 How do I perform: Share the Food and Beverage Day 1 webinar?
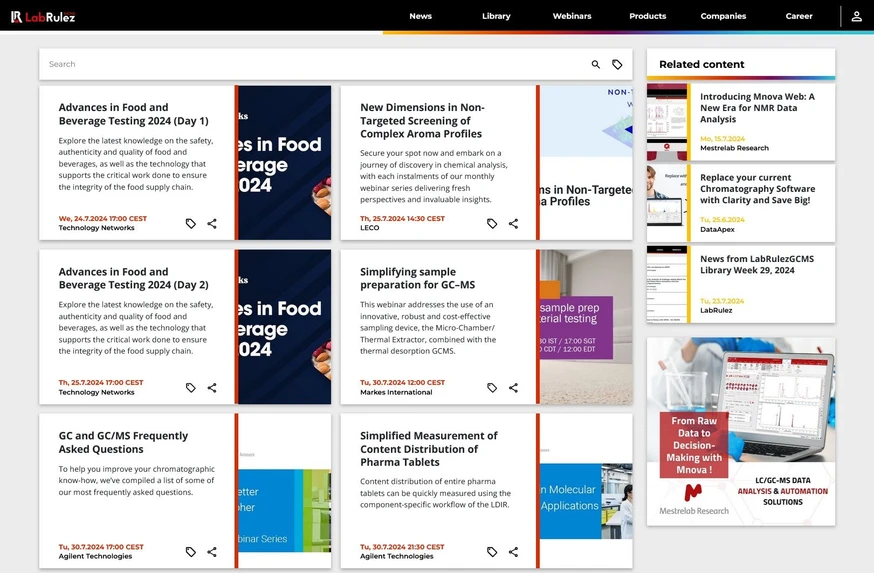[x=212, y=224]
